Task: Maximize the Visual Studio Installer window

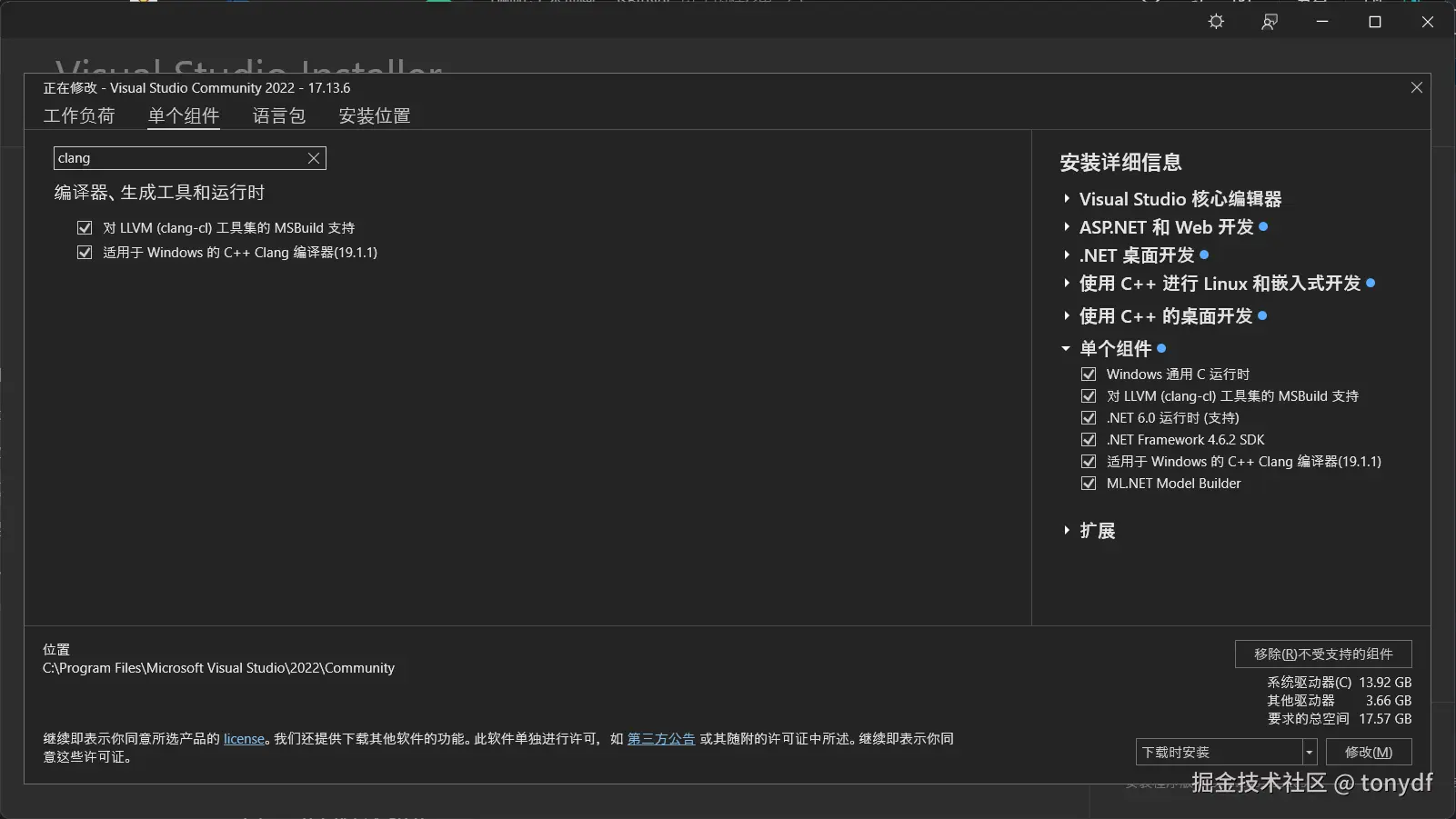Action: click(1375, 22)
